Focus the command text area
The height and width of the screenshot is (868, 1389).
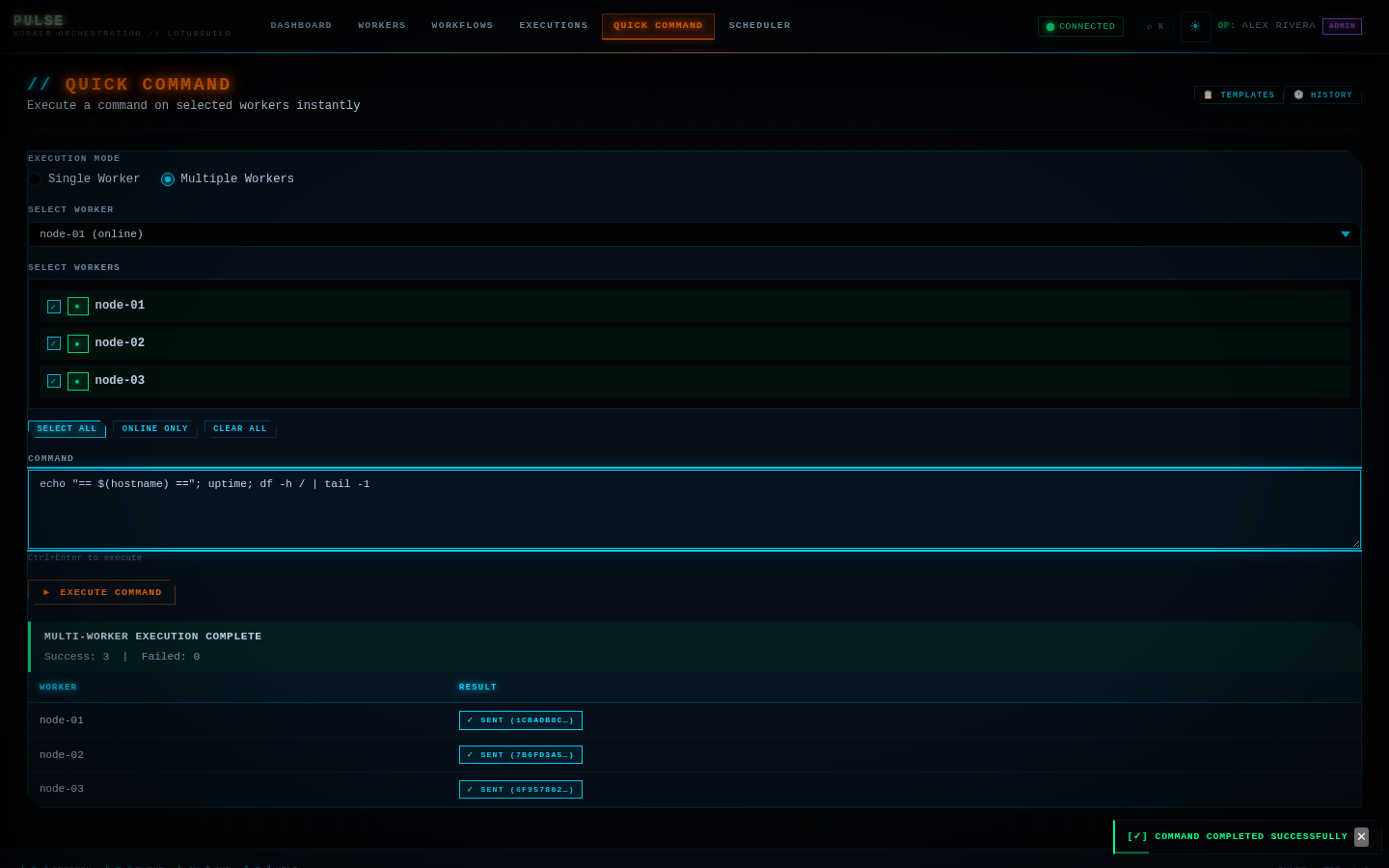click(x=694, y=509)
